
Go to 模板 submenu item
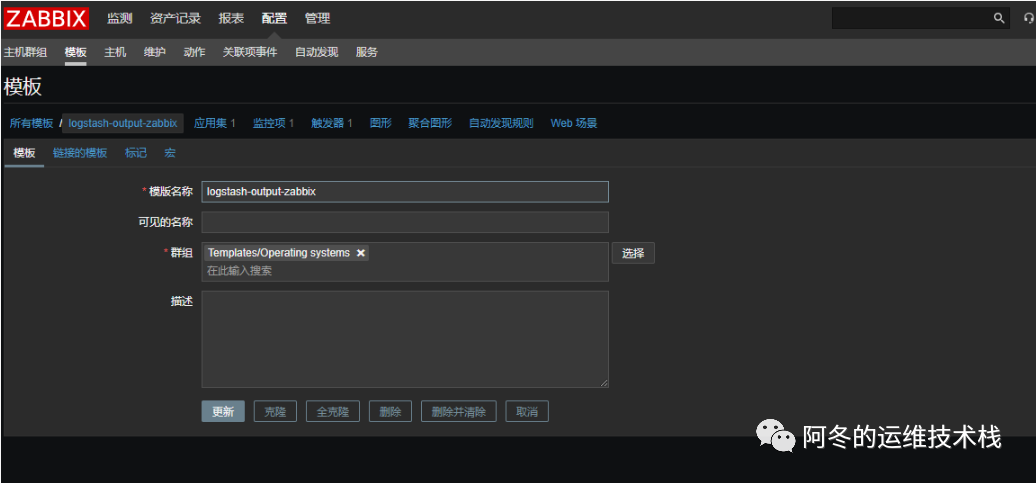coord(75,52)
